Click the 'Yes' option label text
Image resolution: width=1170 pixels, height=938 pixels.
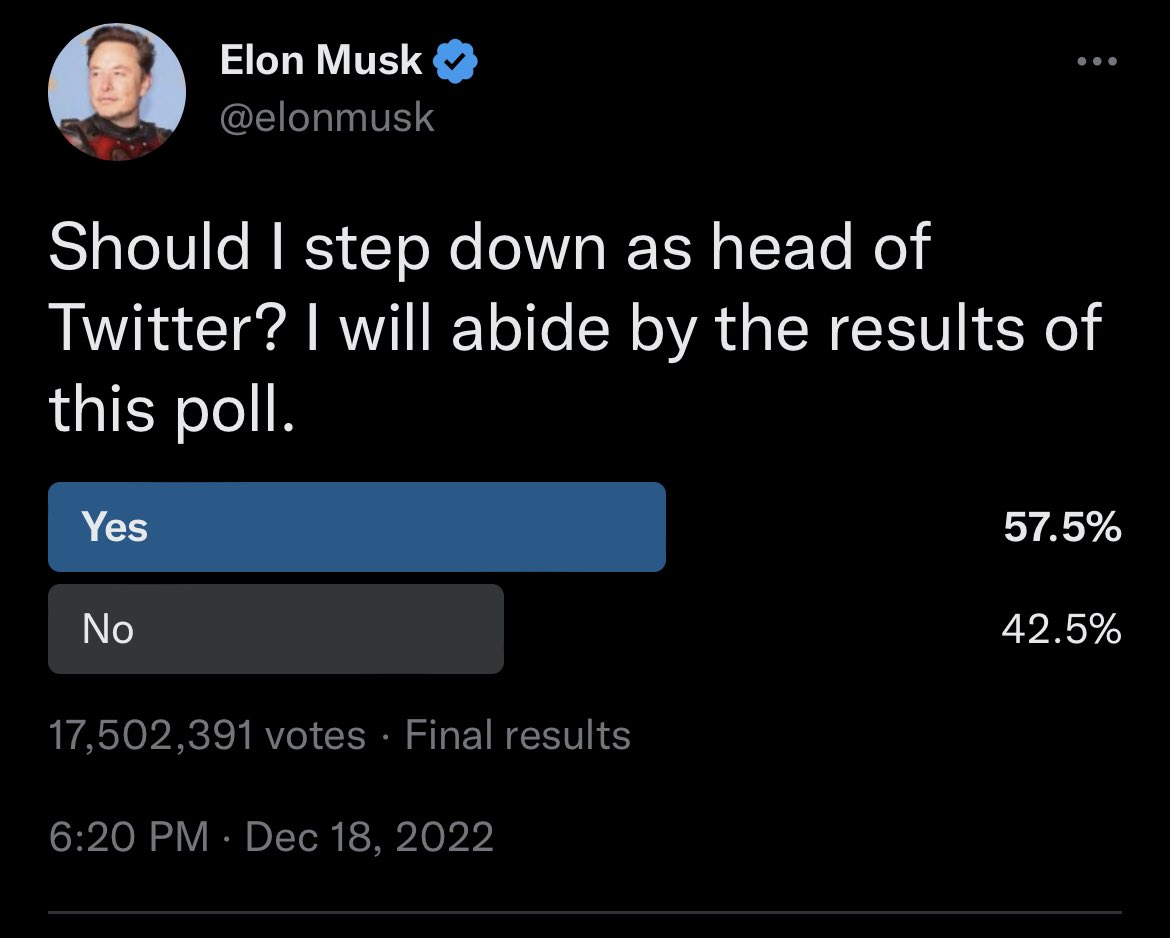pyautogui.click(x=115, y=527)
